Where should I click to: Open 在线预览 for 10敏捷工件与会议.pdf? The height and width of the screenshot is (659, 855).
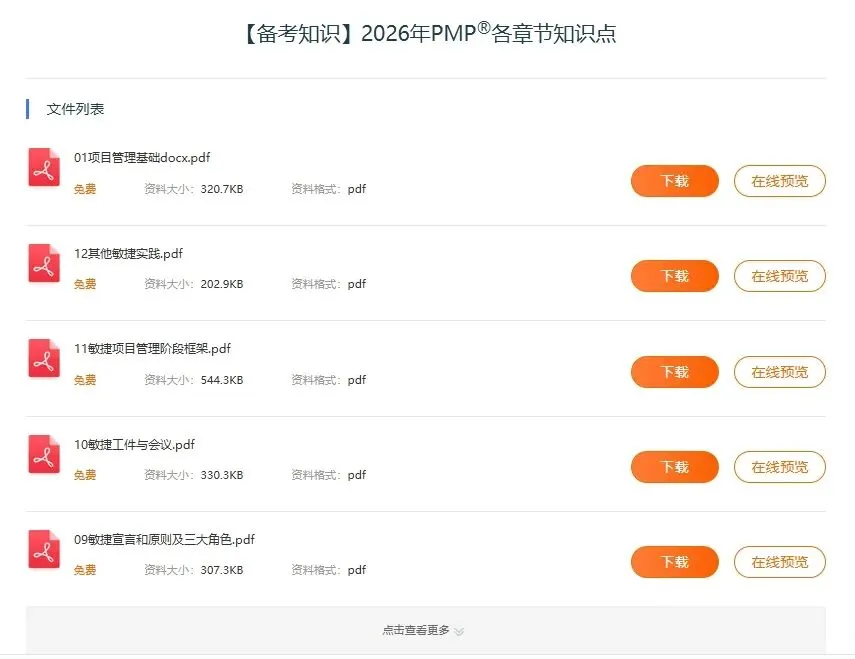780,467
